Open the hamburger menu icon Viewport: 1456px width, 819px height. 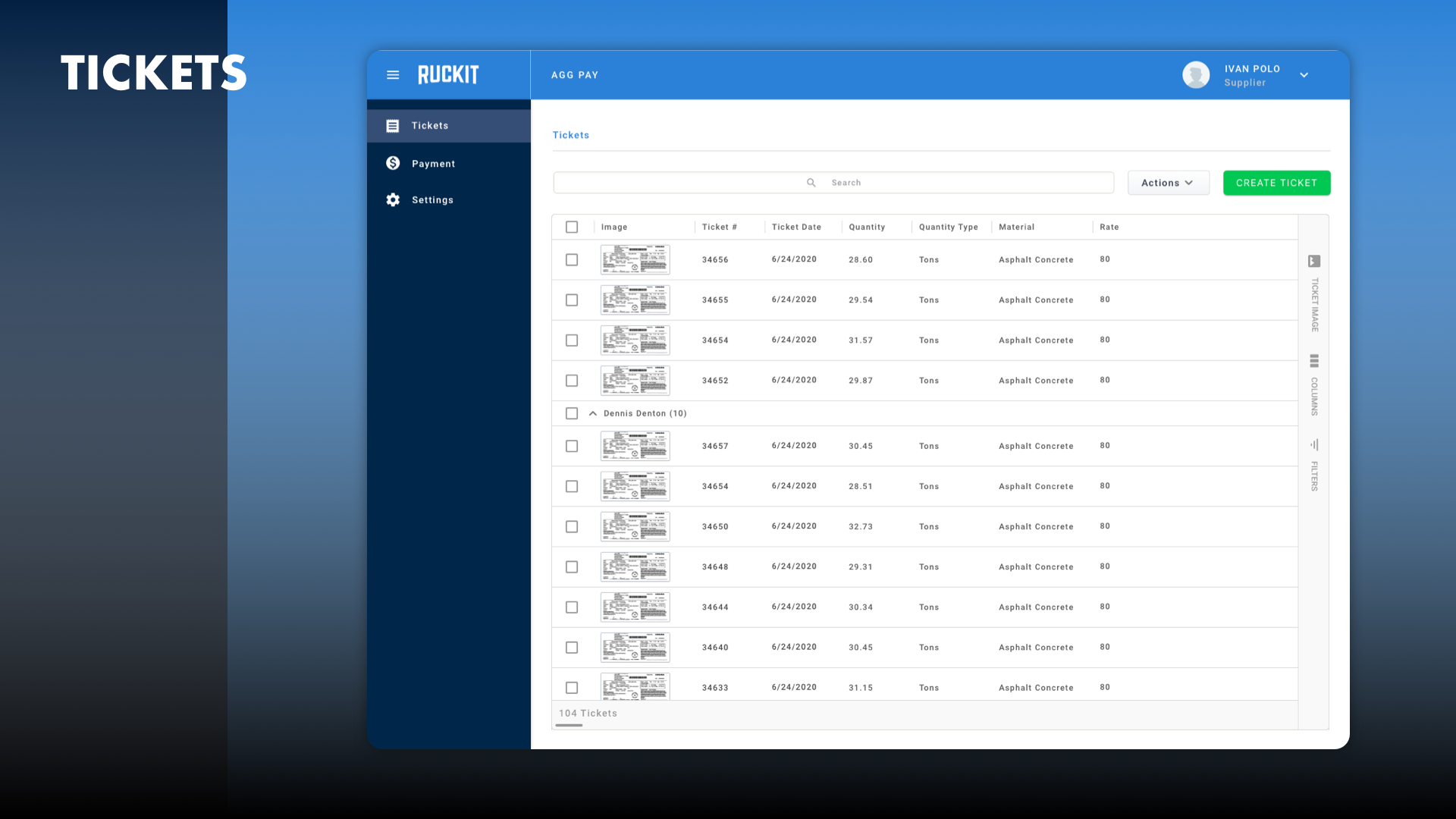click(x=393, y=75)
